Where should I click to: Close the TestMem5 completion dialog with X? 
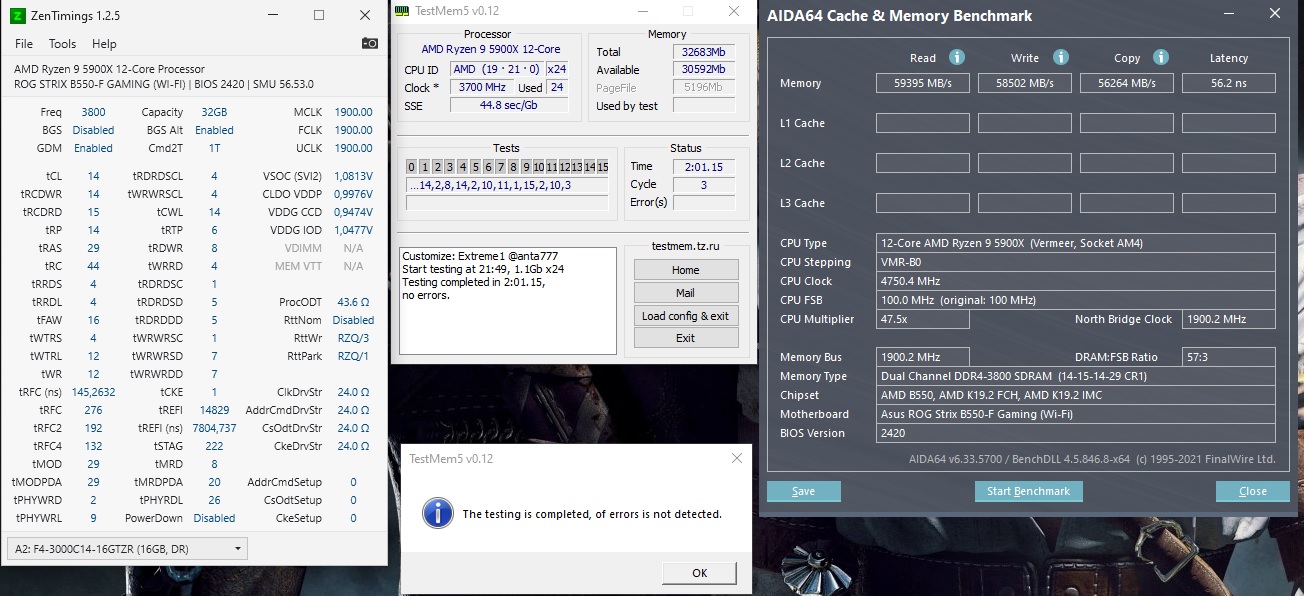(737, 458)
